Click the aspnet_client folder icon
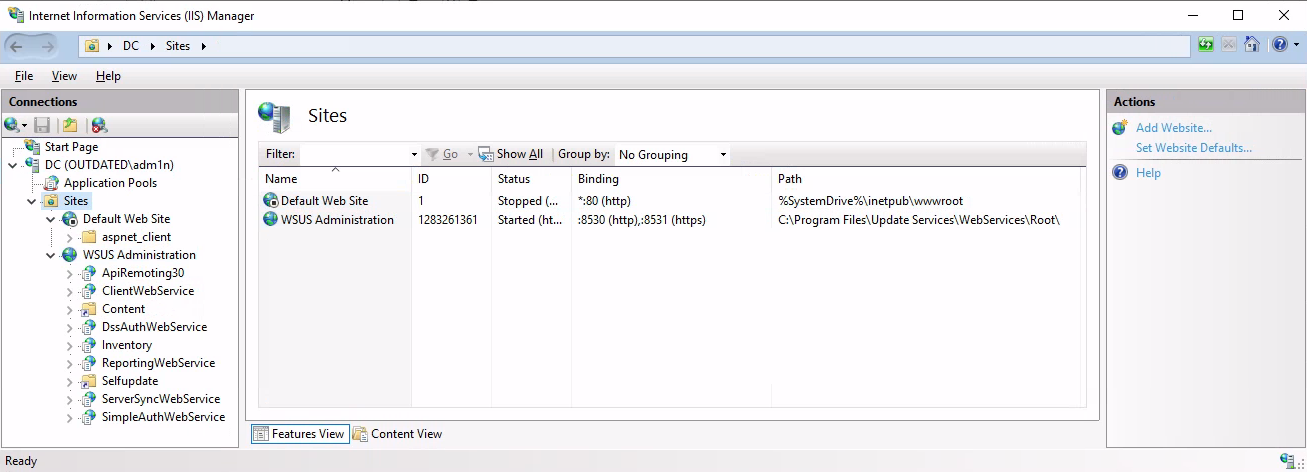Viewport: 1307px width, 472px height. pos(89,237)
